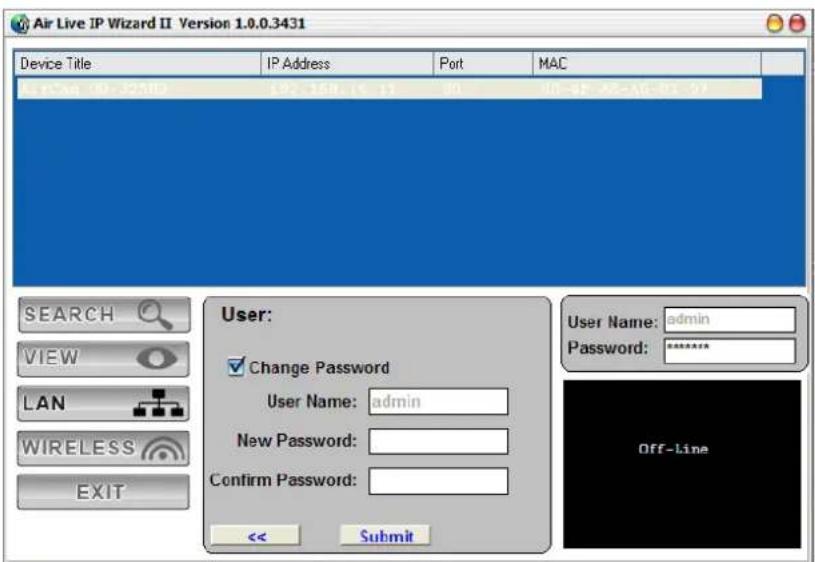815x562 pixels.
Task: Click the Off-Line video preview panel
Action: coord(682,464)
